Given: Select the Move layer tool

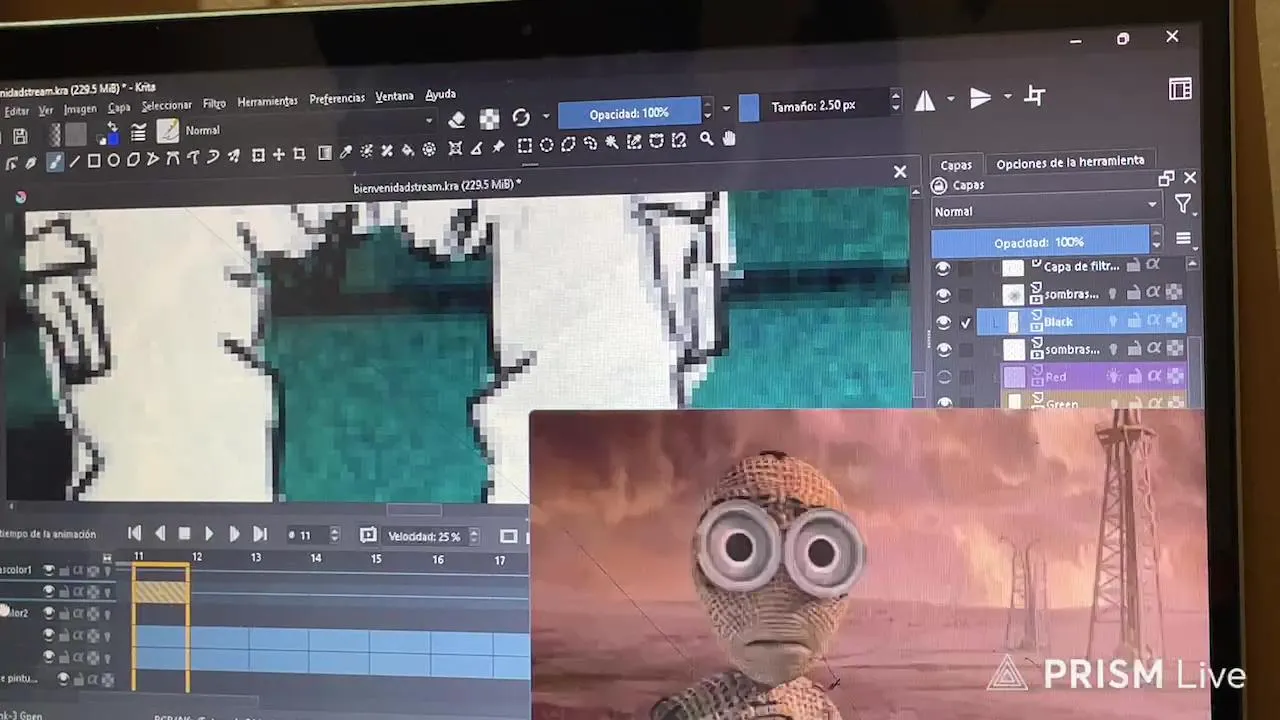Looking at the screenshot, I should pyautogui.click(x=279, y=155).
